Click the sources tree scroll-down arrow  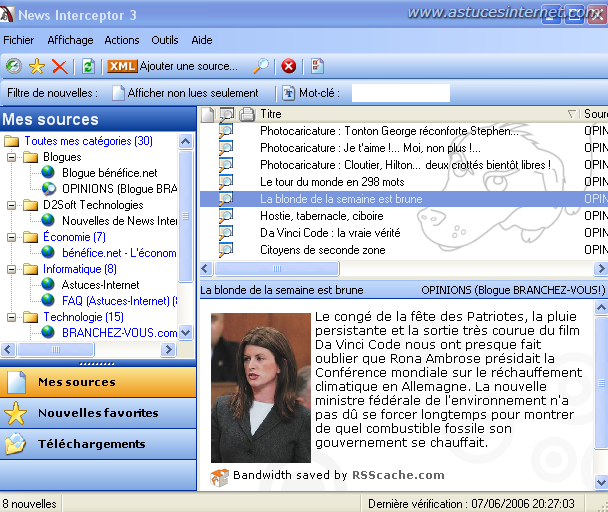tap(186, 332)
